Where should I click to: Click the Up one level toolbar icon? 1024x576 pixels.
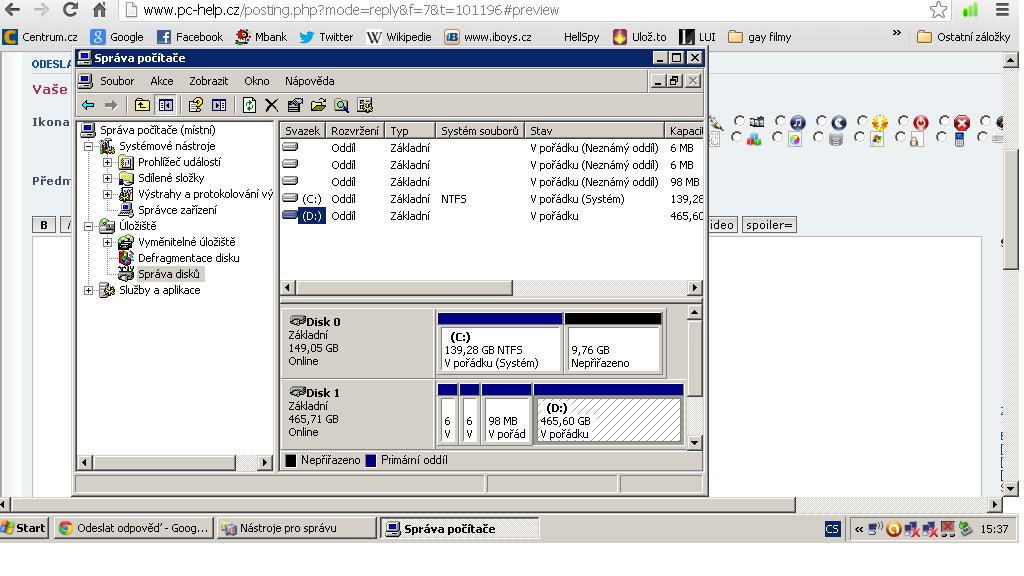[x=142, y=105]
